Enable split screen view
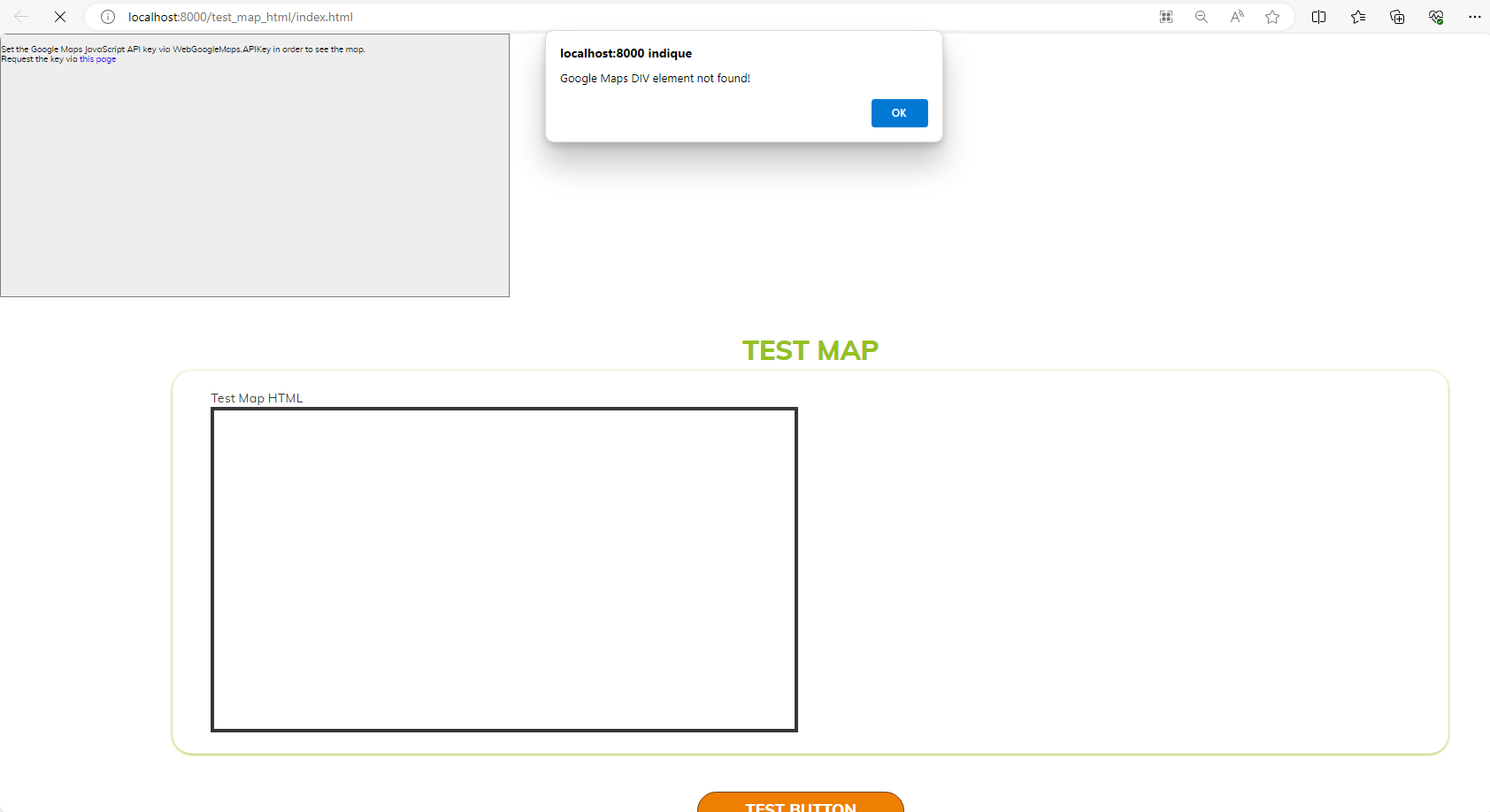The width and height of the screenshot is (1490, 812). [x=1318, y=17]
